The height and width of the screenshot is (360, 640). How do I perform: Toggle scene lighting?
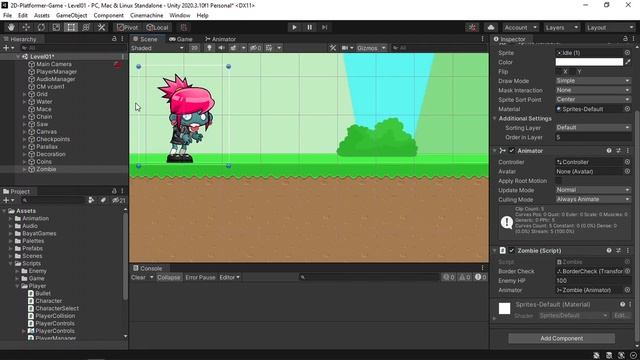pos(209,48)
